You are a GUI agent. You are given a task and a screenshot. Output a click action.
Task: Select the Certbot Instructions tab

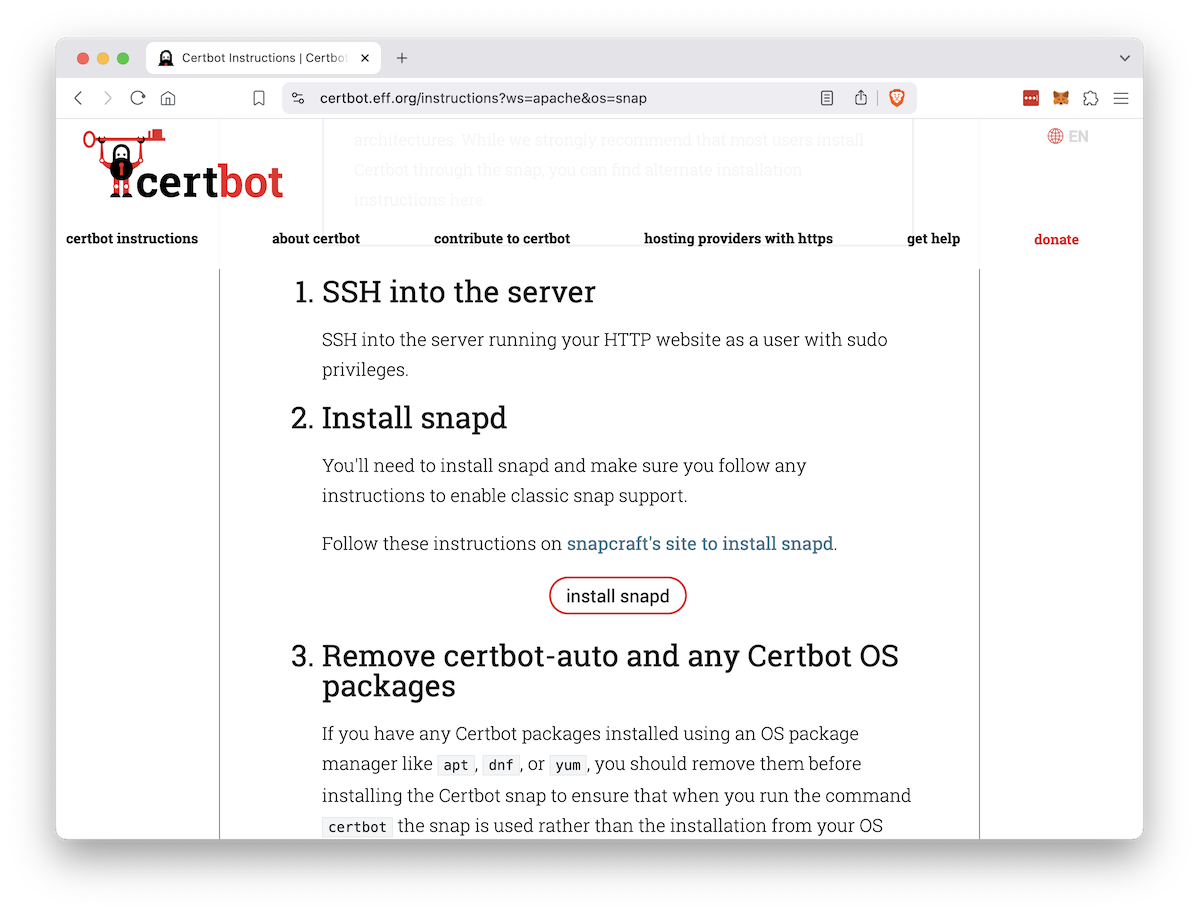(263, 58)
